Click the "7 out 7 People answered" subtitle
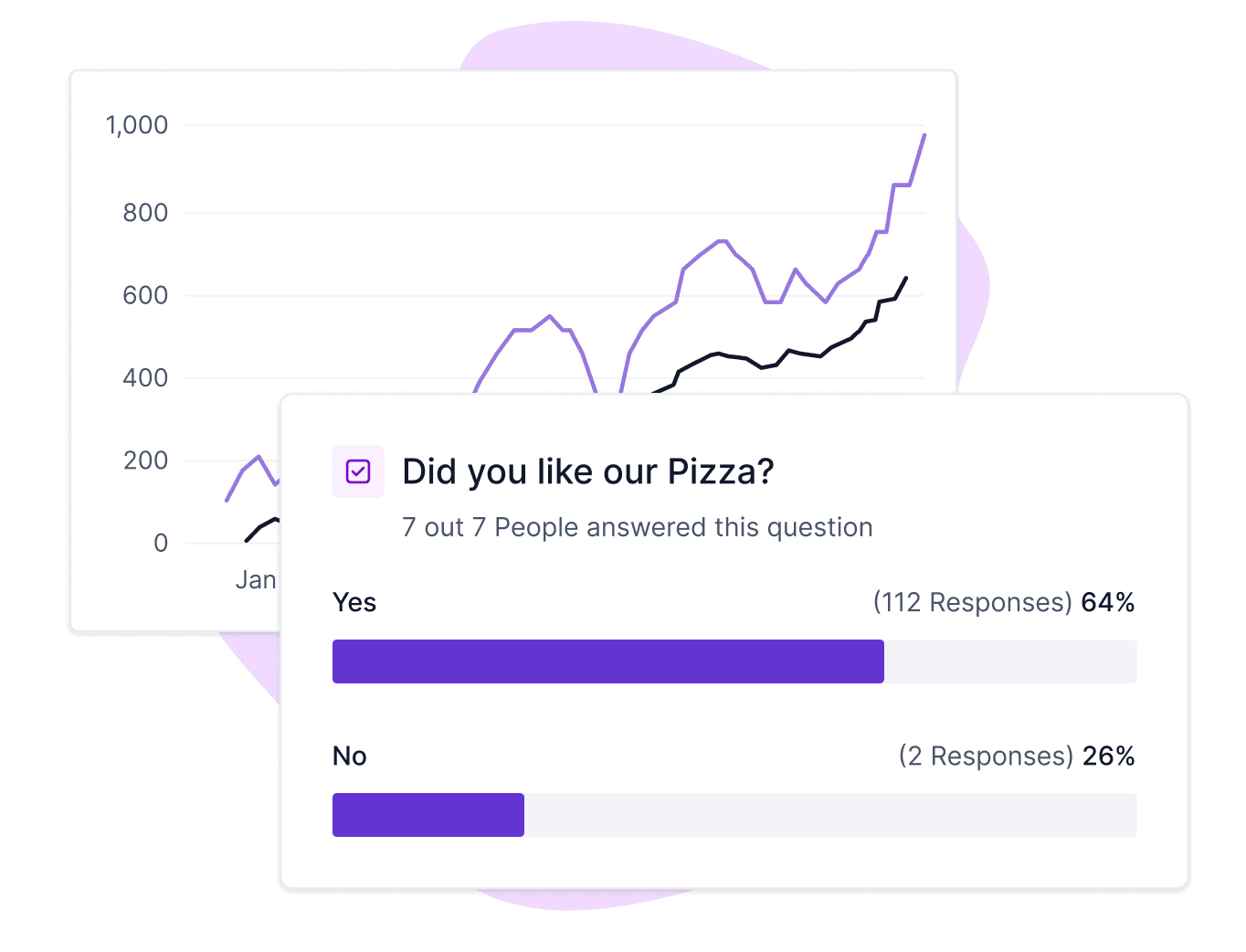This screenshot has width=1246, height=952. (637, 527)
